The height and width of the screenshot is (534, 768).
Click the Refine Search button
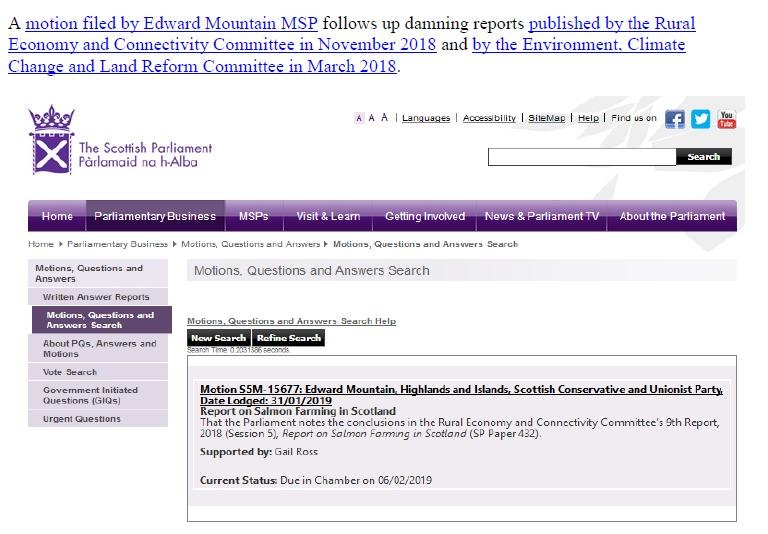288,338
